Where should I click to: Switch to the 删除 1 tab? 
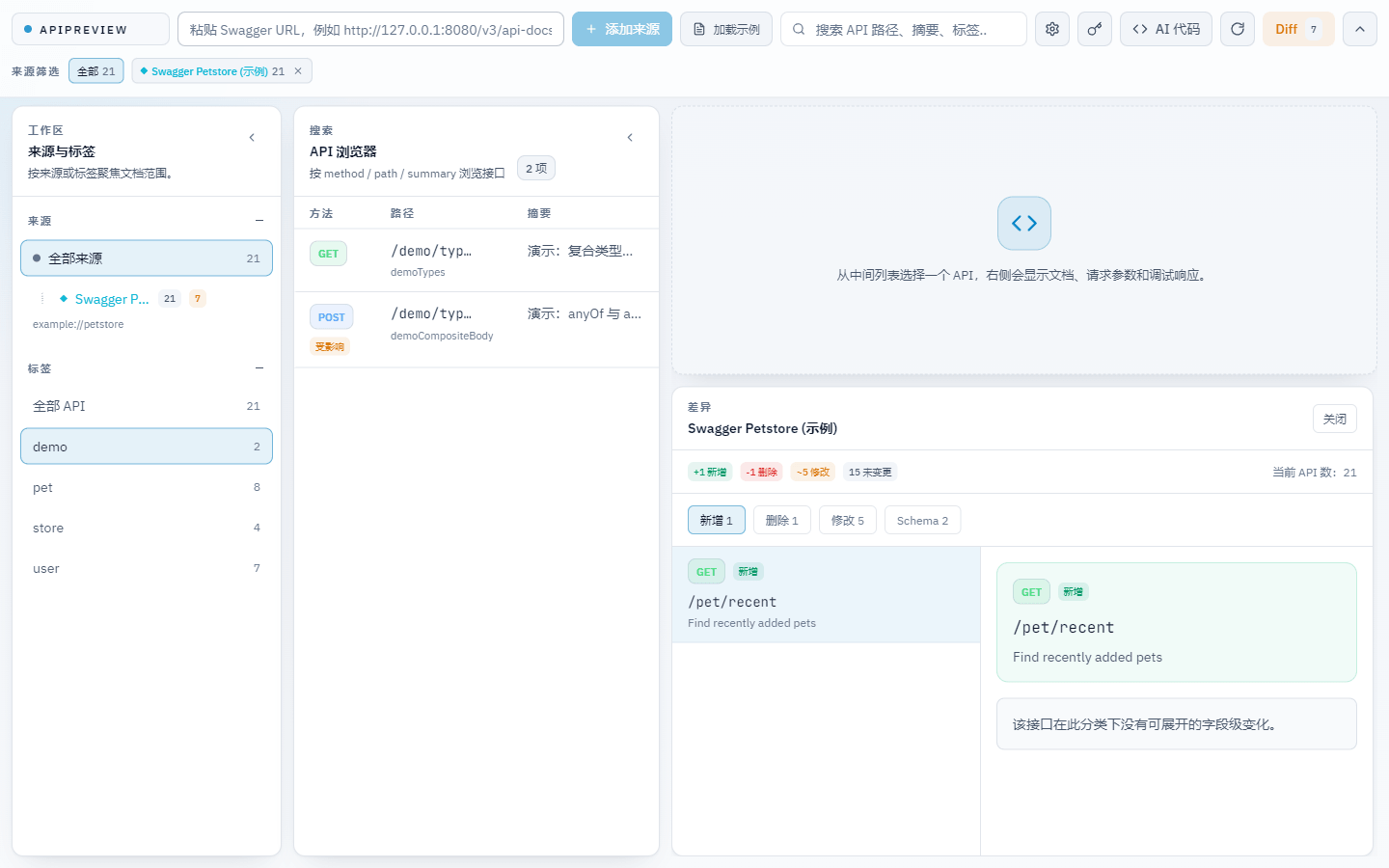click(782, 521)
